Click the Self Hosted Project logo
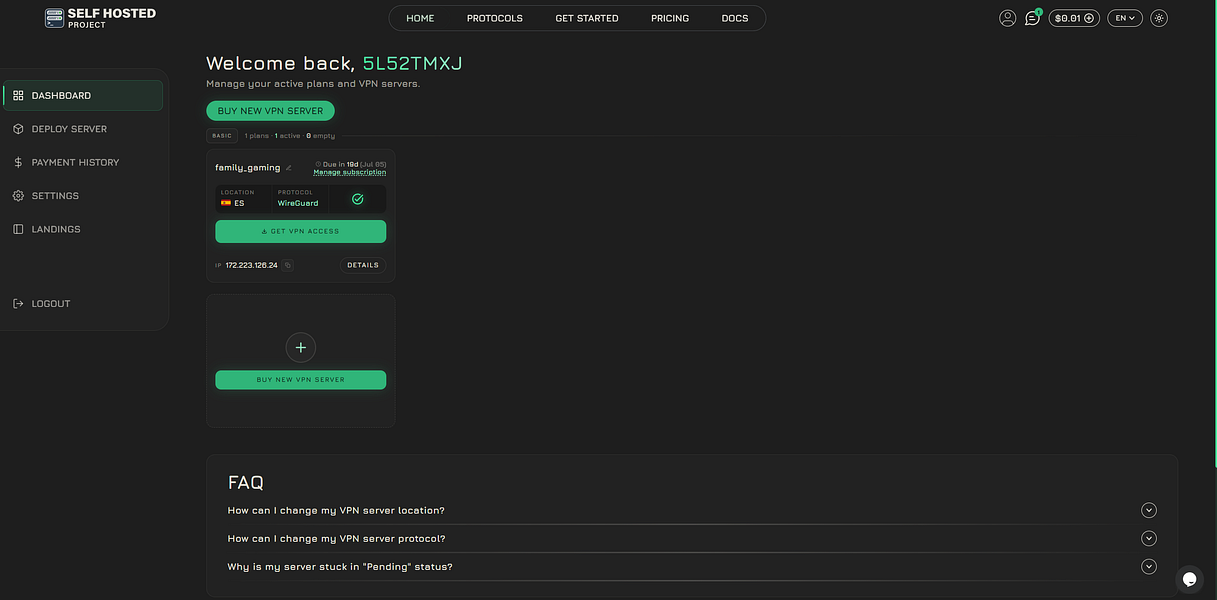 (100, 18)
